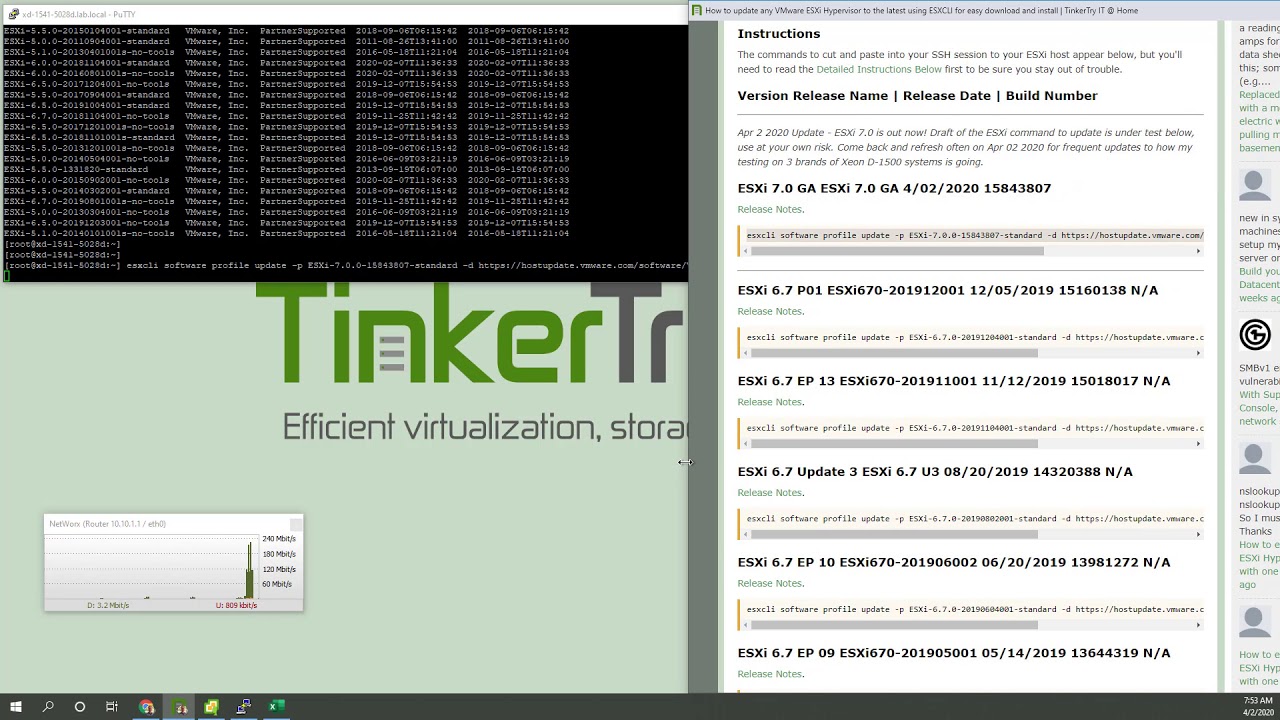1280x720 pixels.
Task: Click heading ESXi 6.7 EP 10 ESXi670-201906002
Action: [954, 562]
